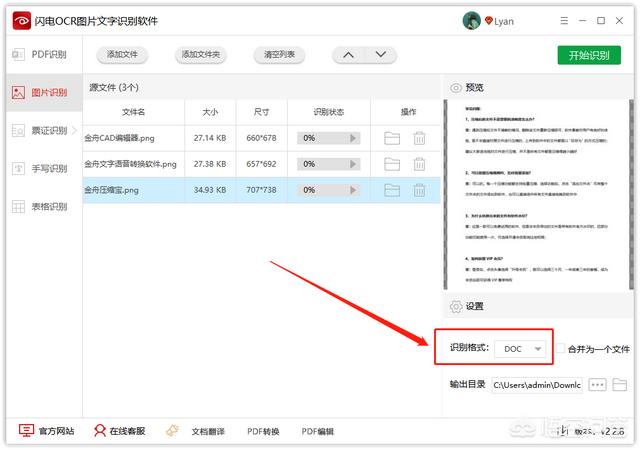Open the user avatar profile
Image resolution: width=640 pixels, height=450 pixels.
coord(471,20)
